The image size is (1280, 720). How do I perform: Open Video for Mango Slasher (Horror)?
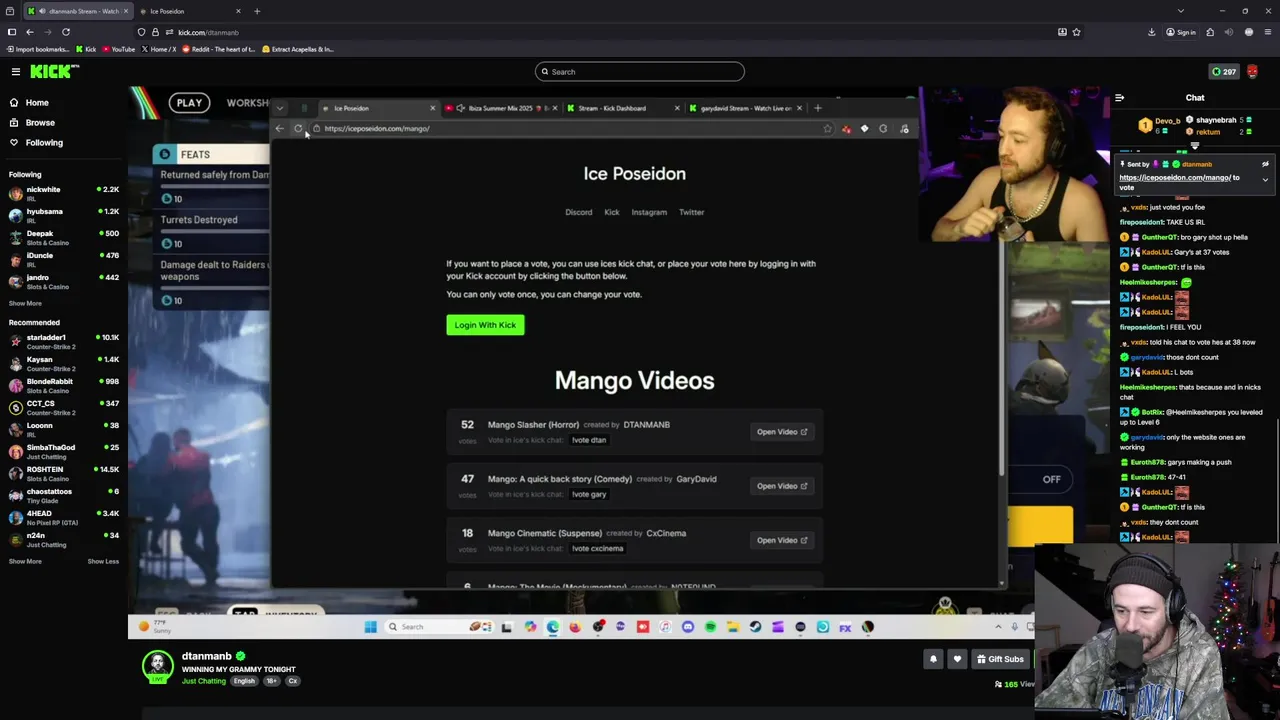(x=782, y=432)
